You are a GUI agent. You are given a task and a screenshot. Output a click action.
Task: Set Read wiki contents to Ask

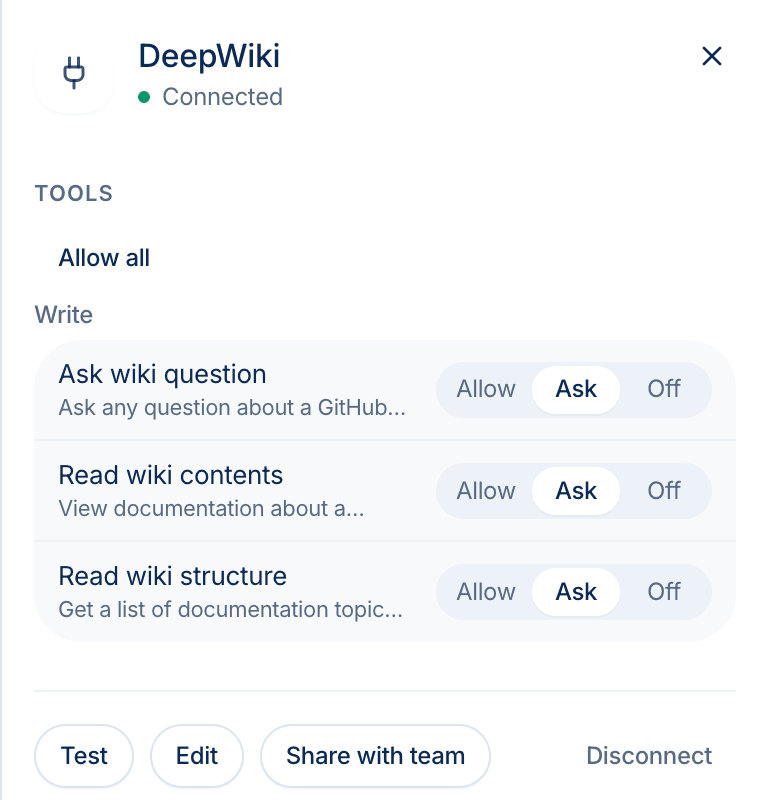click(576, 491)
